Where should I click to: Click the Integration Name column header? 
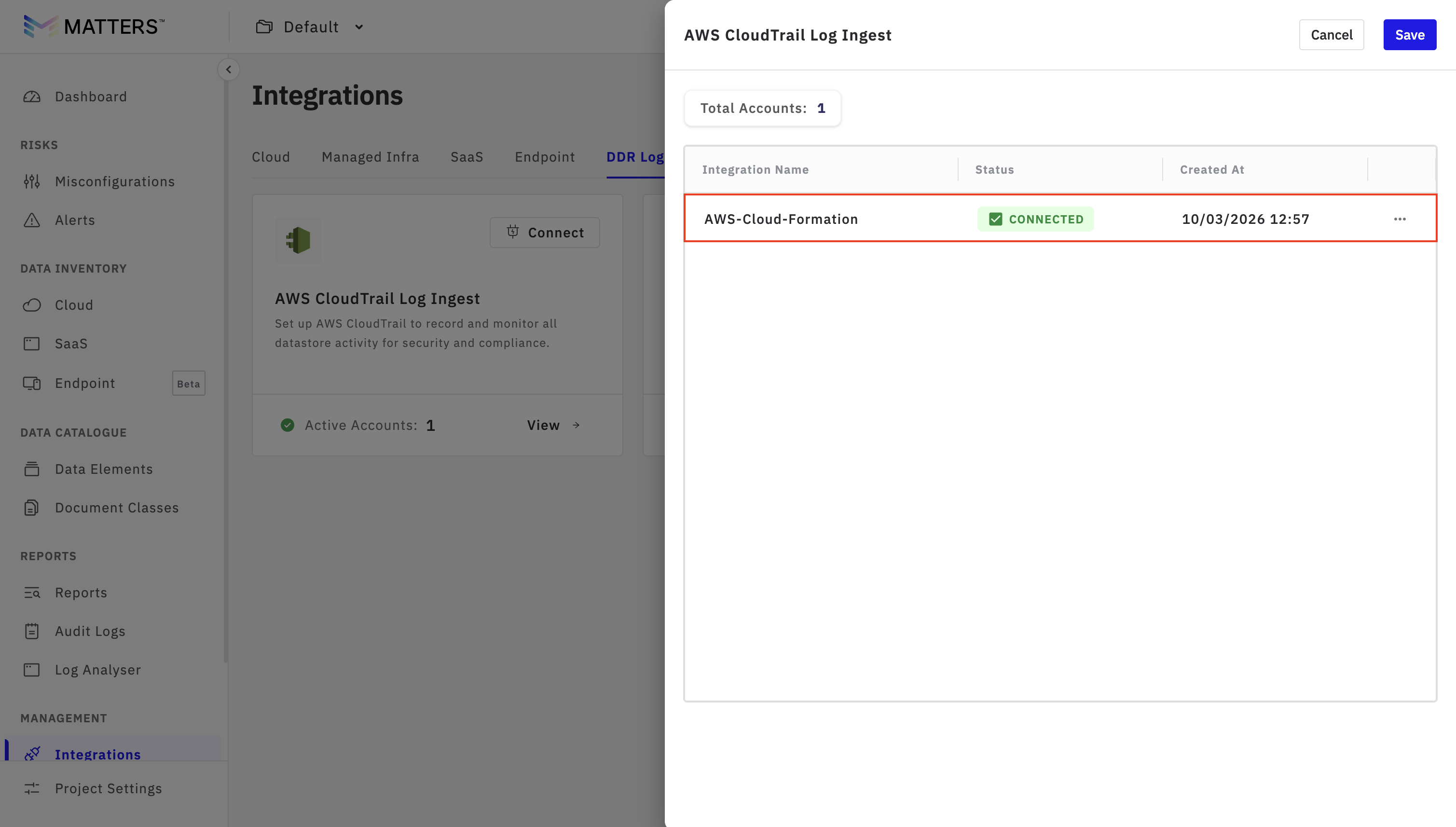point(755,169)
